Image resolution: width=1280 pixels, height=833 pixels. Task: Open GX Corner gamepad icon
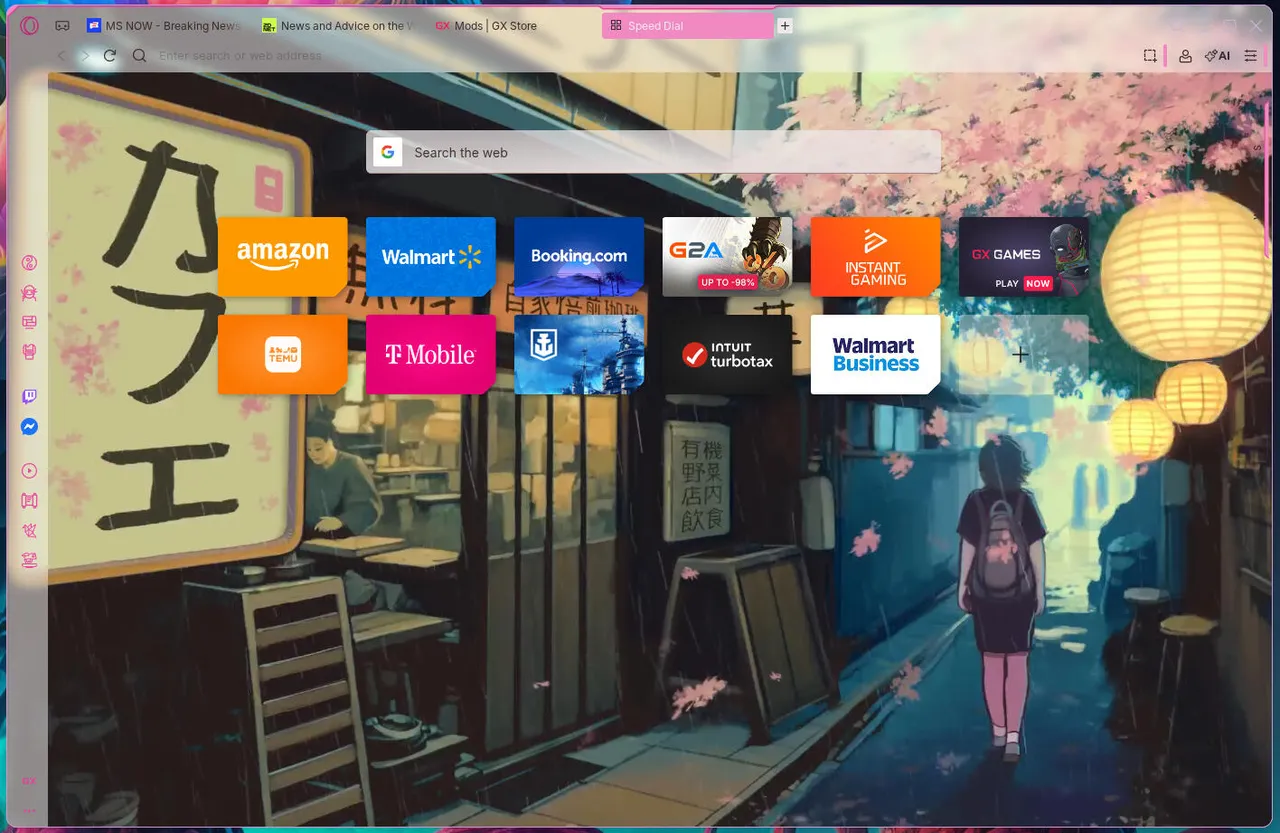[x=62, y=26]
